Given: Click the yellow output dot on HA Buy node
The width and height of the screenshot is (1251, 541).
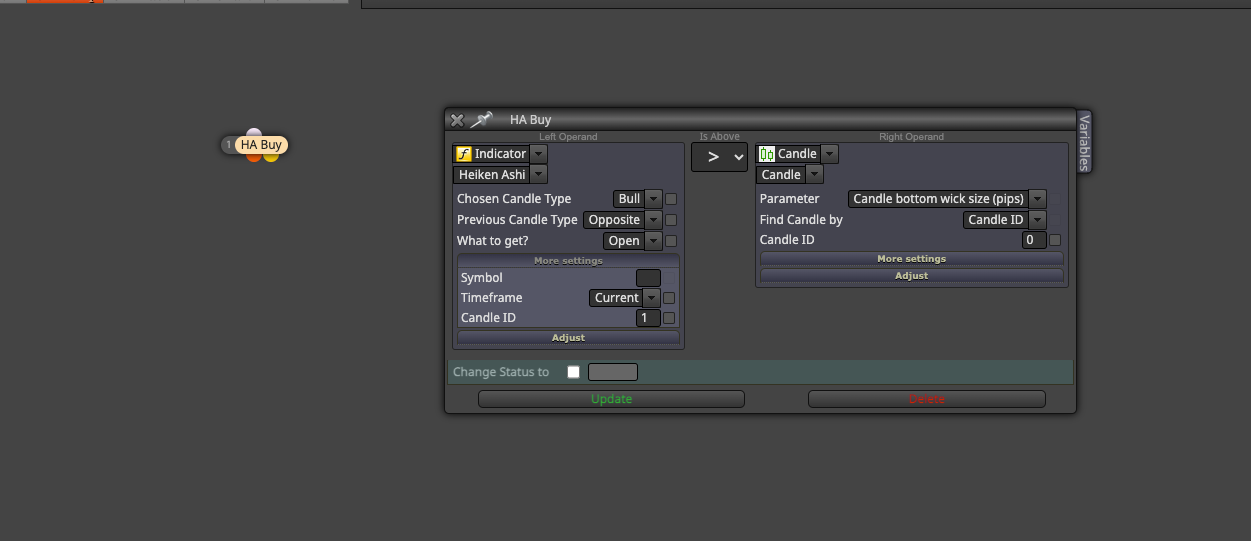Looking at the screenshot, I should click(x=271, y=158).
